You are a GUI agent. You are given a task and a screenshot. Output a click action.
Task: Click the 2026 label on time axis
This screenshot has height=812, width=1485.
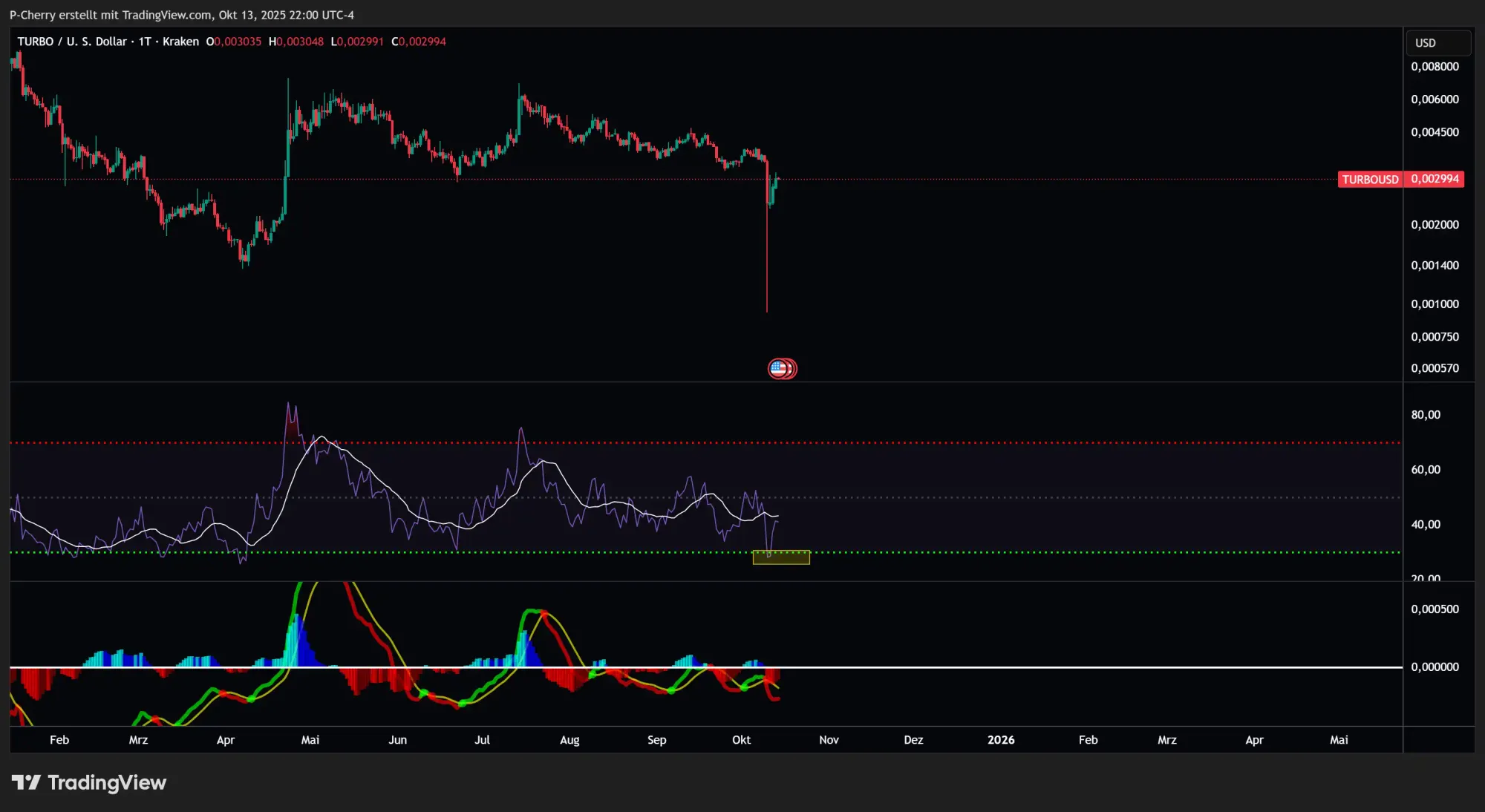[x=1000, y=740]
